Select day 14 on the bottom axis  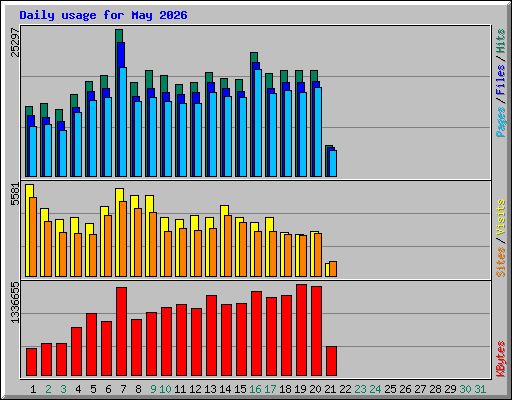pos(225,389)
